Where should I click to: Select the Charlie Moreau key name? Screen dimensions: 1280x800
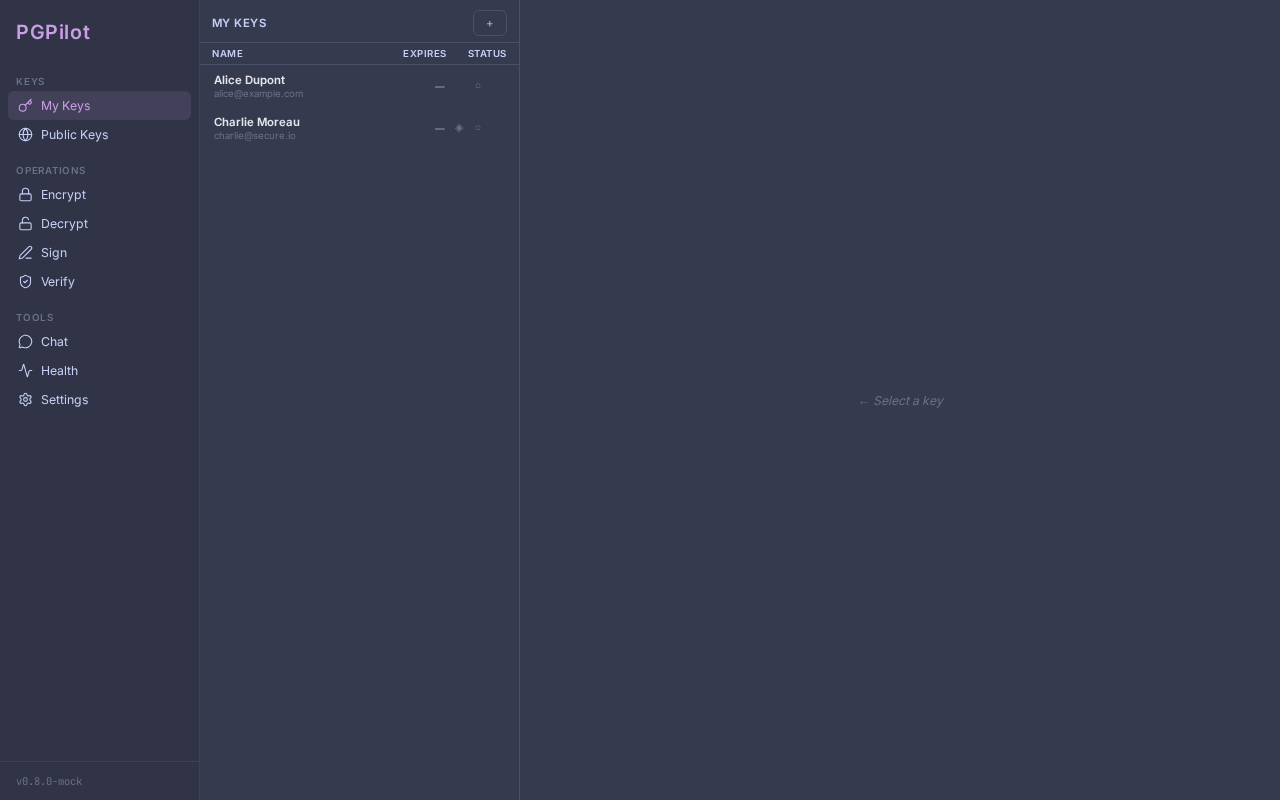click(x=257, y=122)
